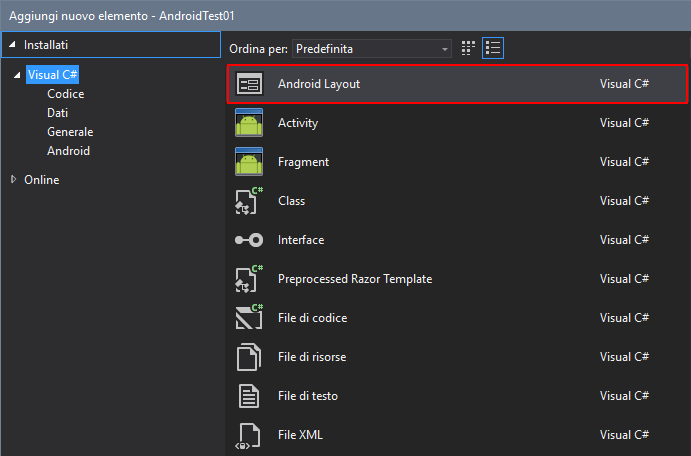691x456 pixels.
Task: Open the Codice category
Action: point(66,94)
